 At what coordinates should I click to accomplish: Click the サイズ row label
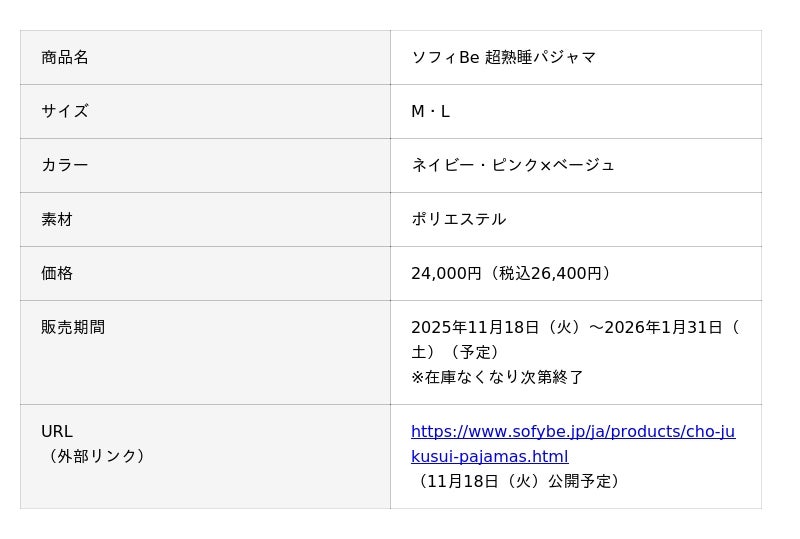click(65, 111)
